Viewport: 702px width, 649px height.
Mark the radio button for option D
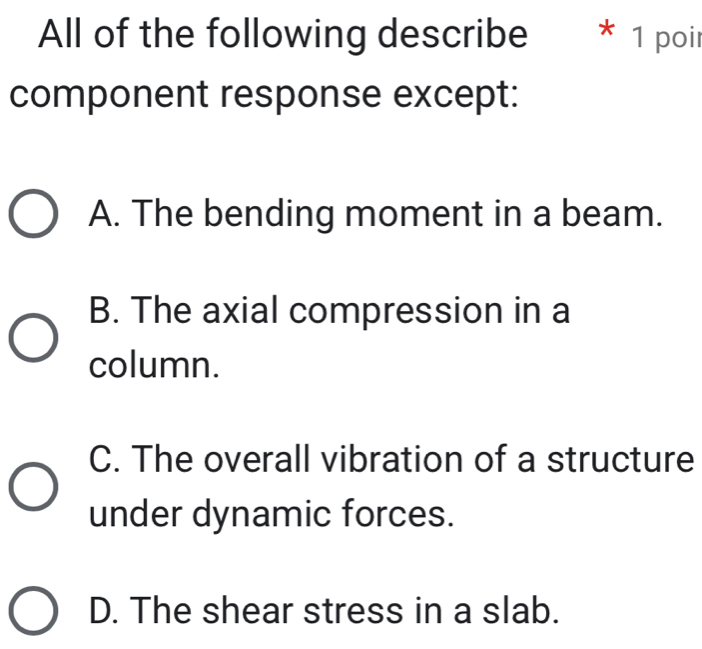pos(33,609)
